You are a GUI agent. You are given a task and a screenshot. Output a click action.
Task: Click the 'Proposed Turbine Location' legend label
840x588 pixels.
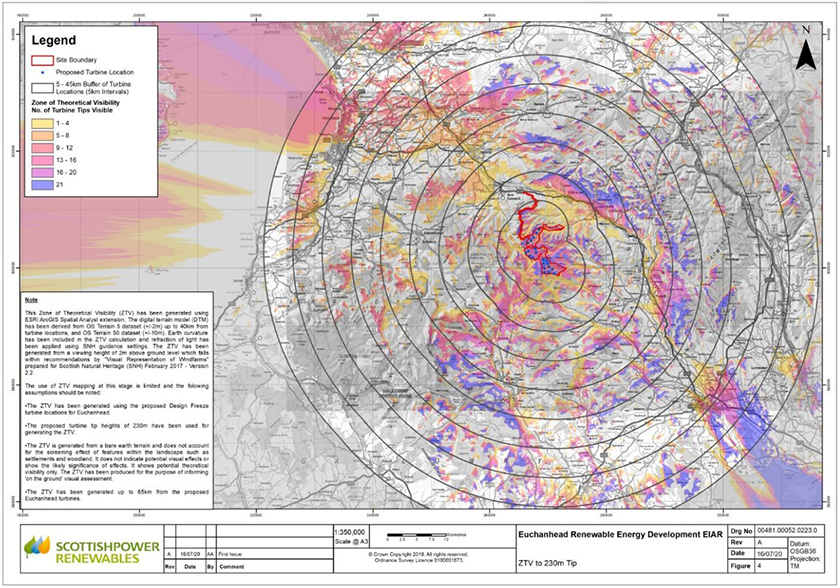click(95, 72)
